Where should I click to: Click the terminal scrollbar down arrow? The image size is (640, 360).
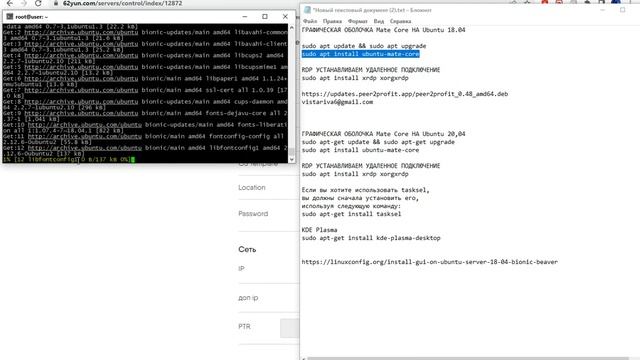291,159
